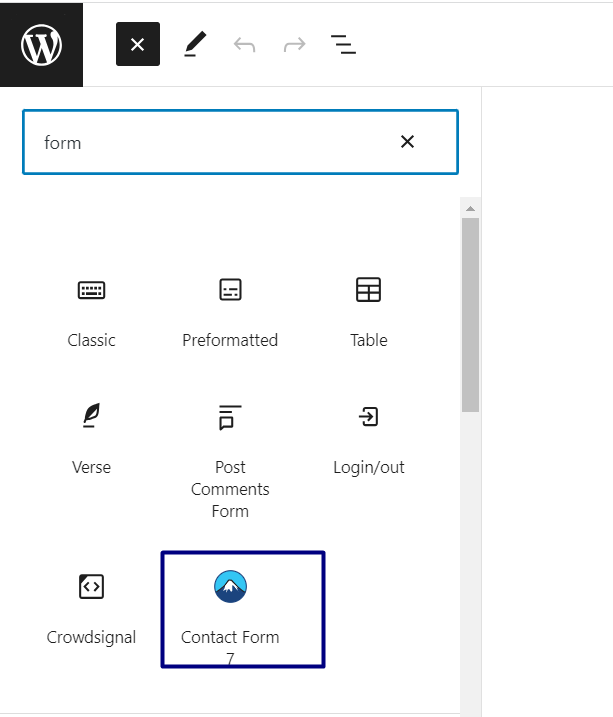Insert the Login/out block
Screen dimensions: 613x717
(368, 441)
